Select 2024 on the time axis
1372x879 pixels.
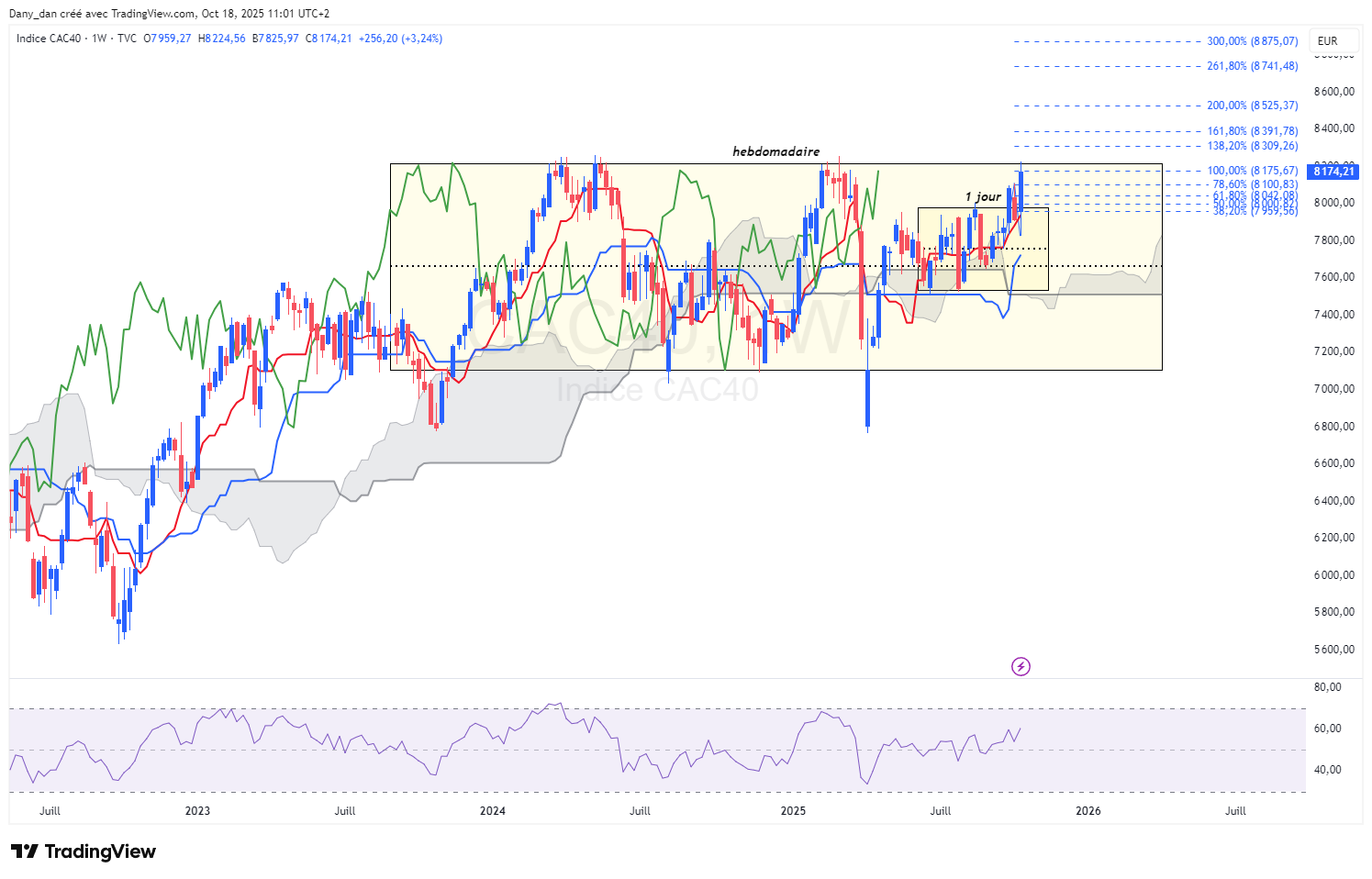(x=493, y=810)
